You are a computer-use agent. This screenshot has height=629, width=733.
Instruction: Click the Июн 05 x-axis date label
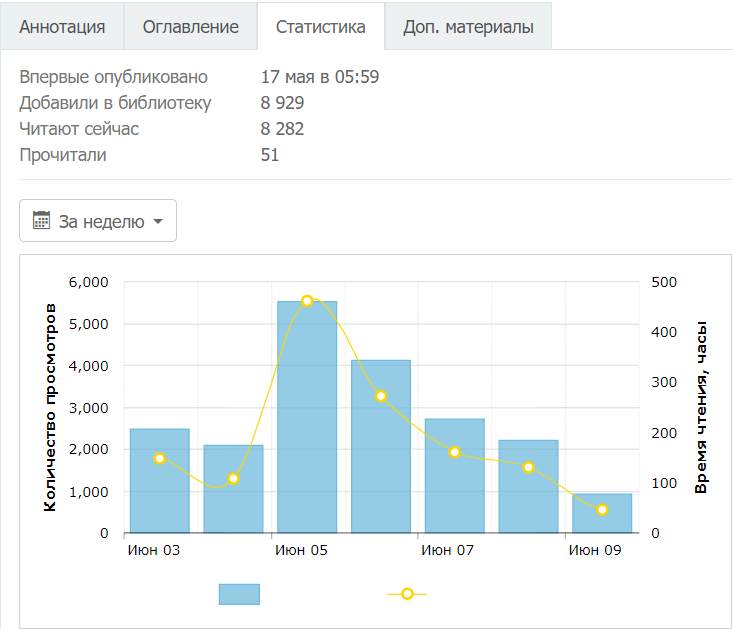pos(304,550)
